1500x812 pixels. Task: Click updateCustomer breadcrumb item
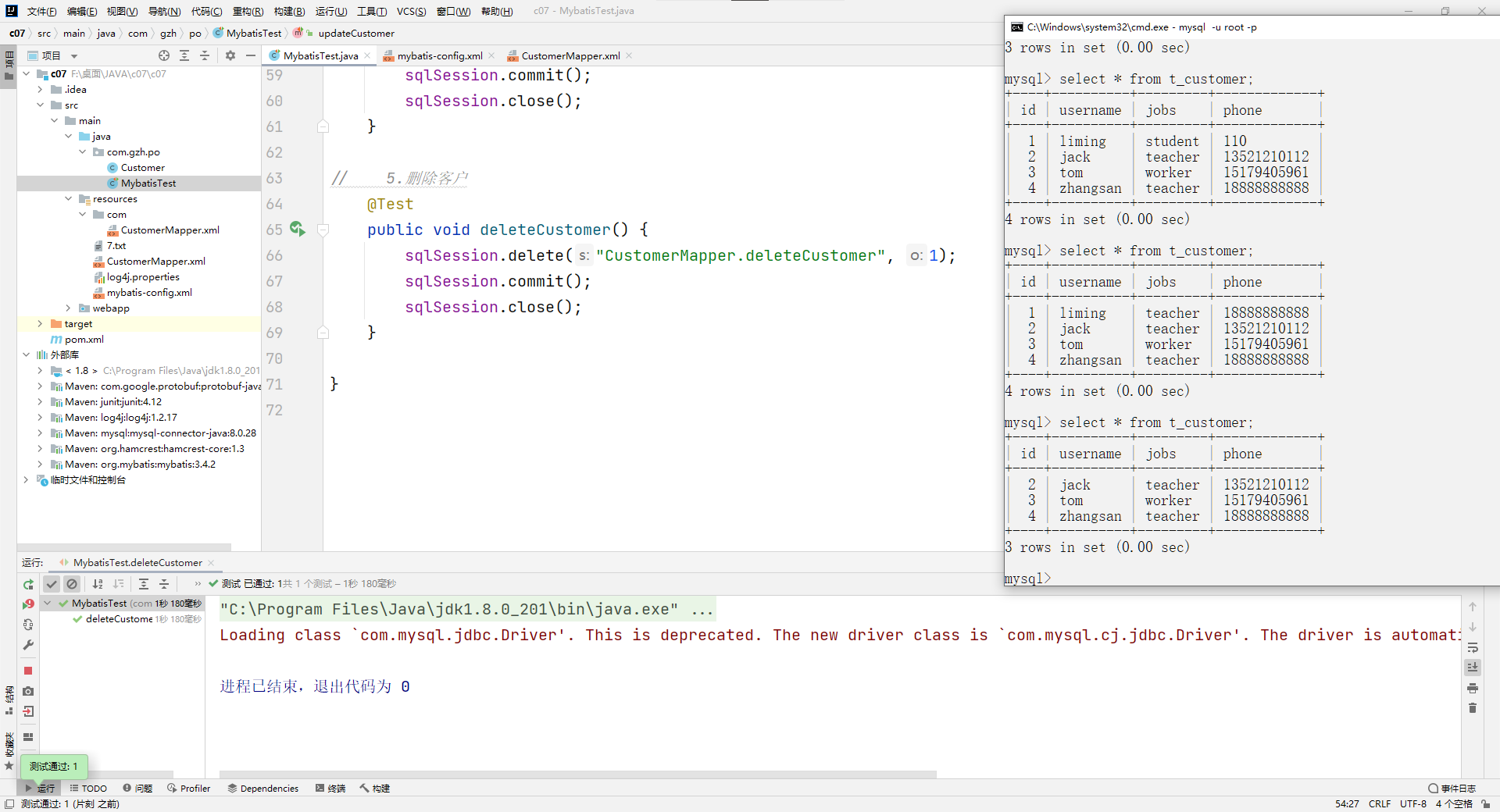[x=356, y=33]
